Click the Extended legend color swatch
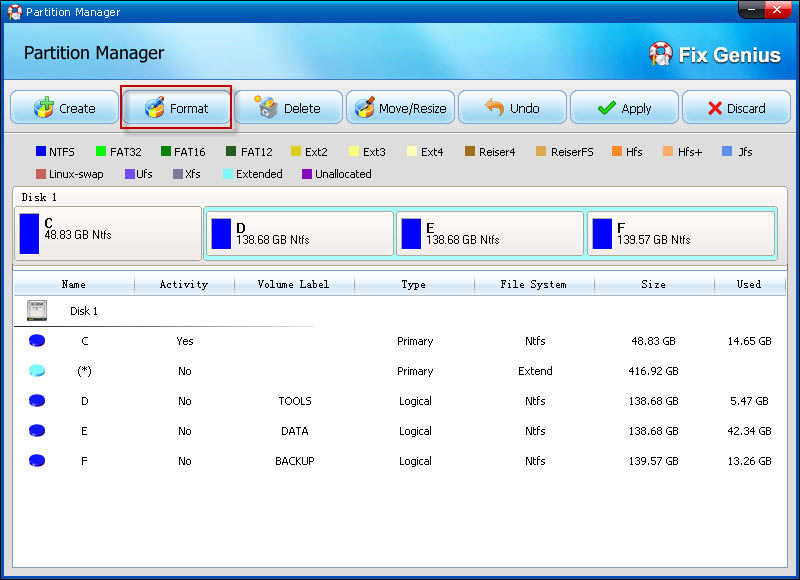The height and width of the screenshot is (580, 800). pyautogui.click(x=228, y=174)
